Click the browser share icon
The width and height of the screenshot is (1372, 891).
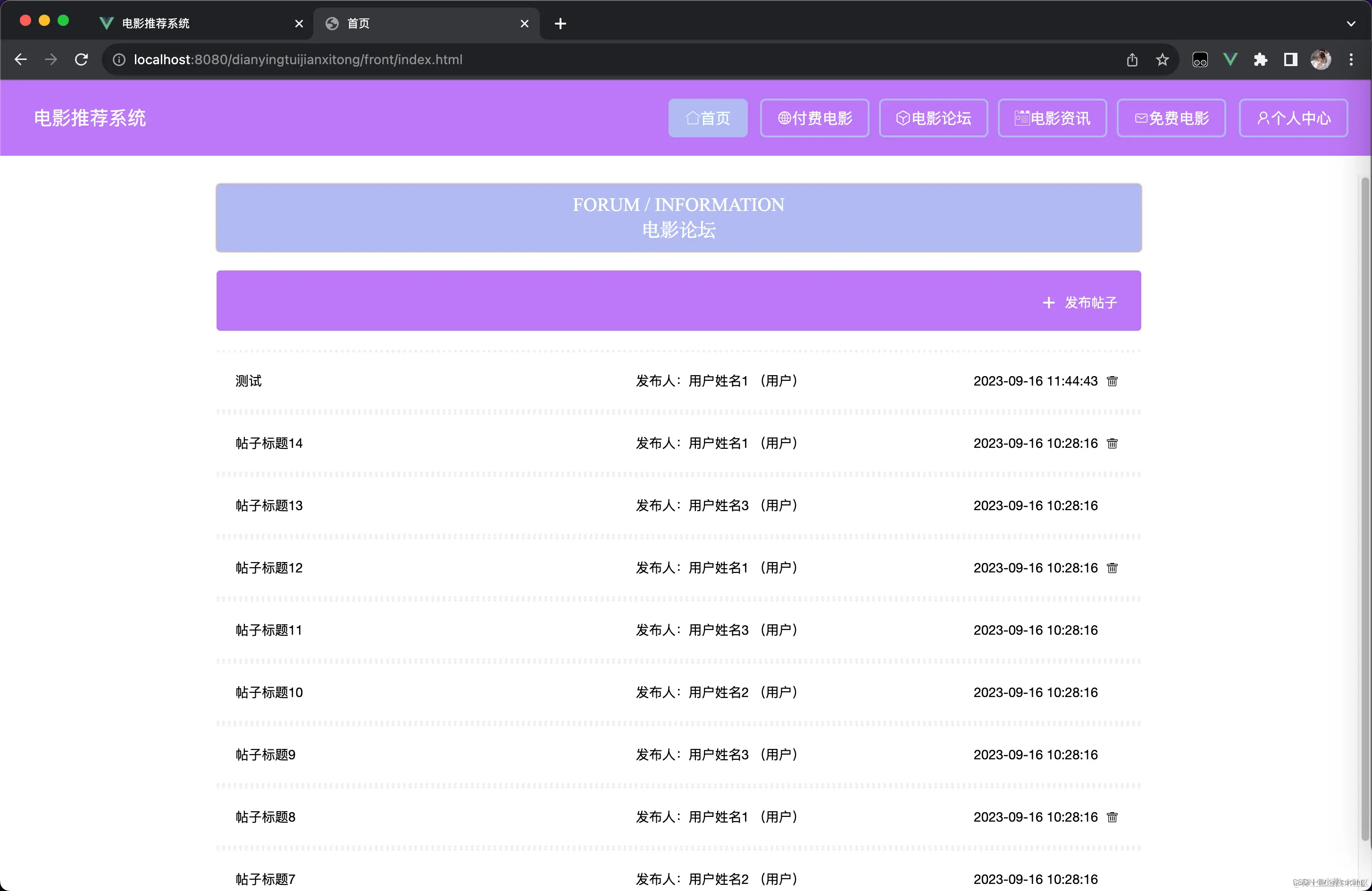click(1132, 59)
